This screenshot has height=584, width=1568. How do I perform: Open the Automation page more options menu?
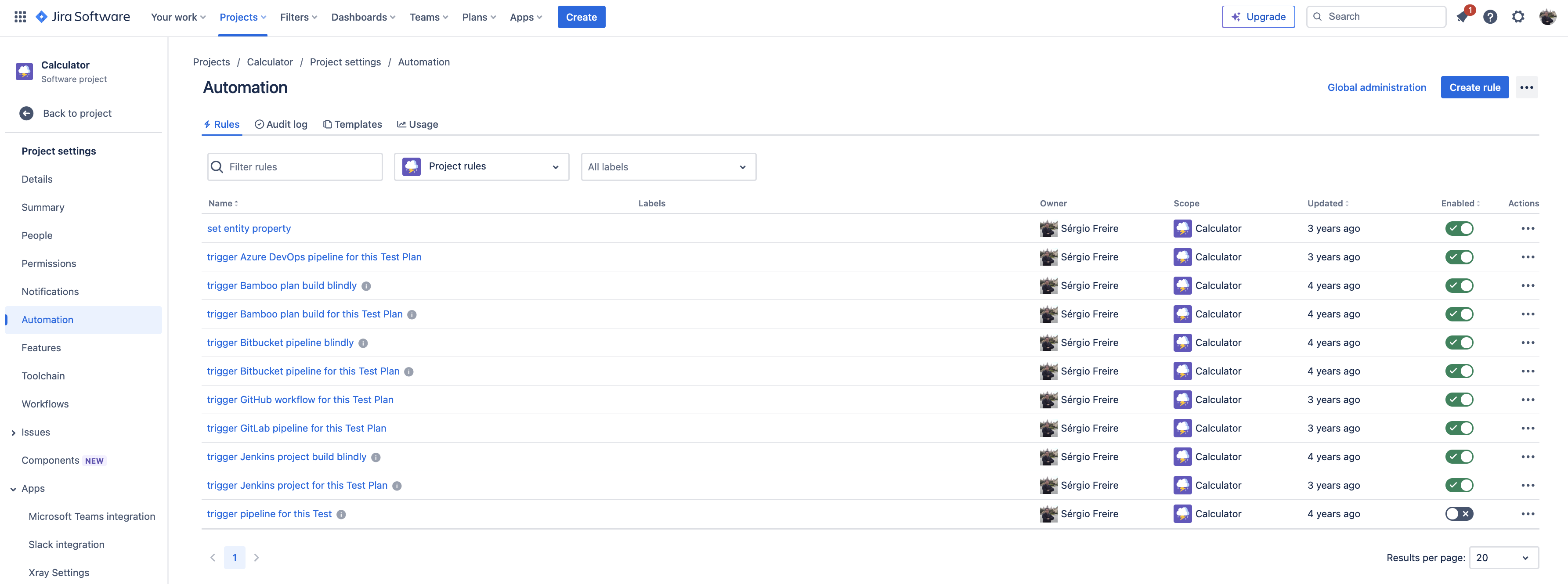click(x=1527, y=88)
